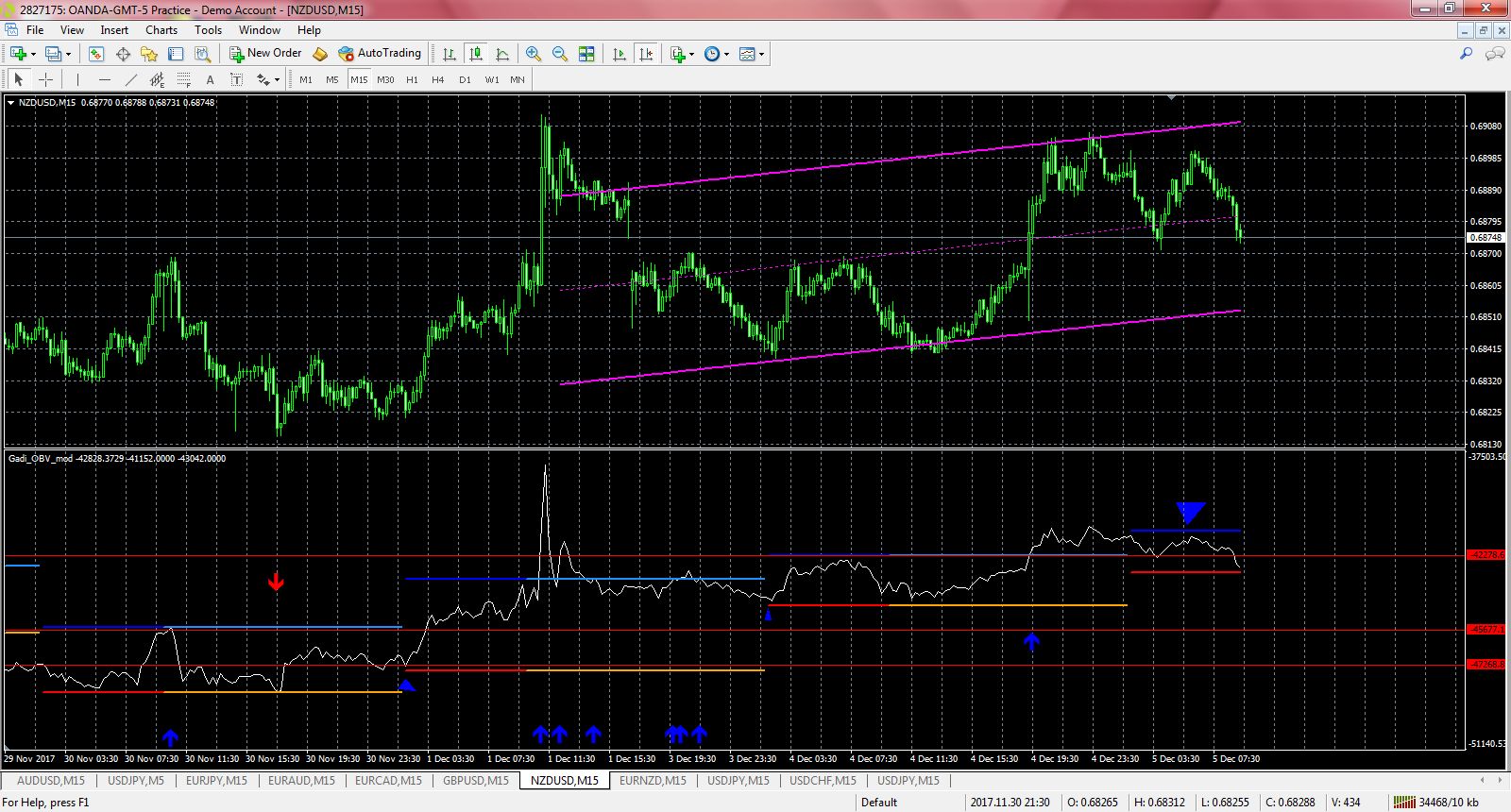Click the MetaEditor book icon
The width and height of the screenshot is (1511, 812).
[x=320, y=54]
